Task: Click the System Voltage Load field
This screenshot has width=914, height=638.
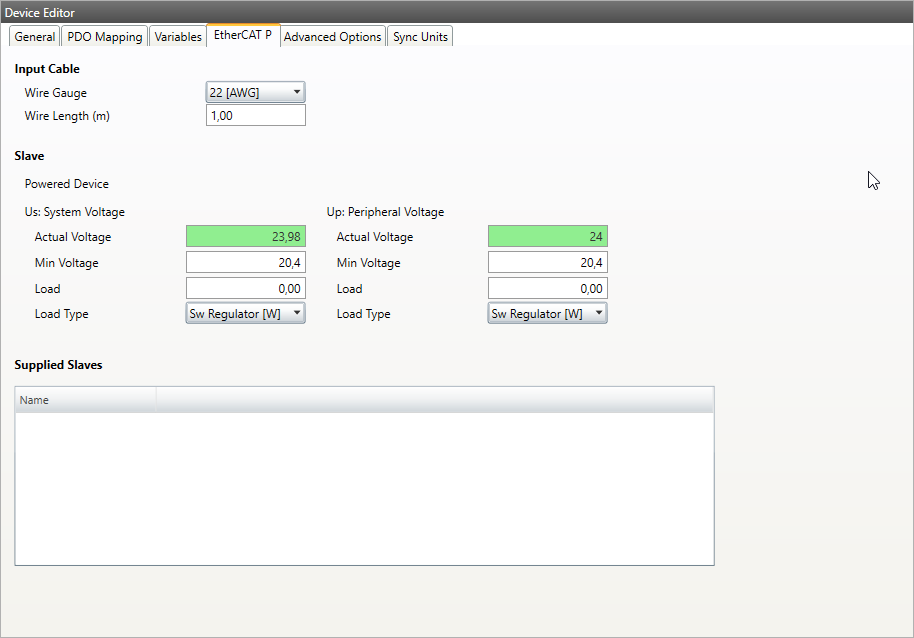Action: pos(245,288)
